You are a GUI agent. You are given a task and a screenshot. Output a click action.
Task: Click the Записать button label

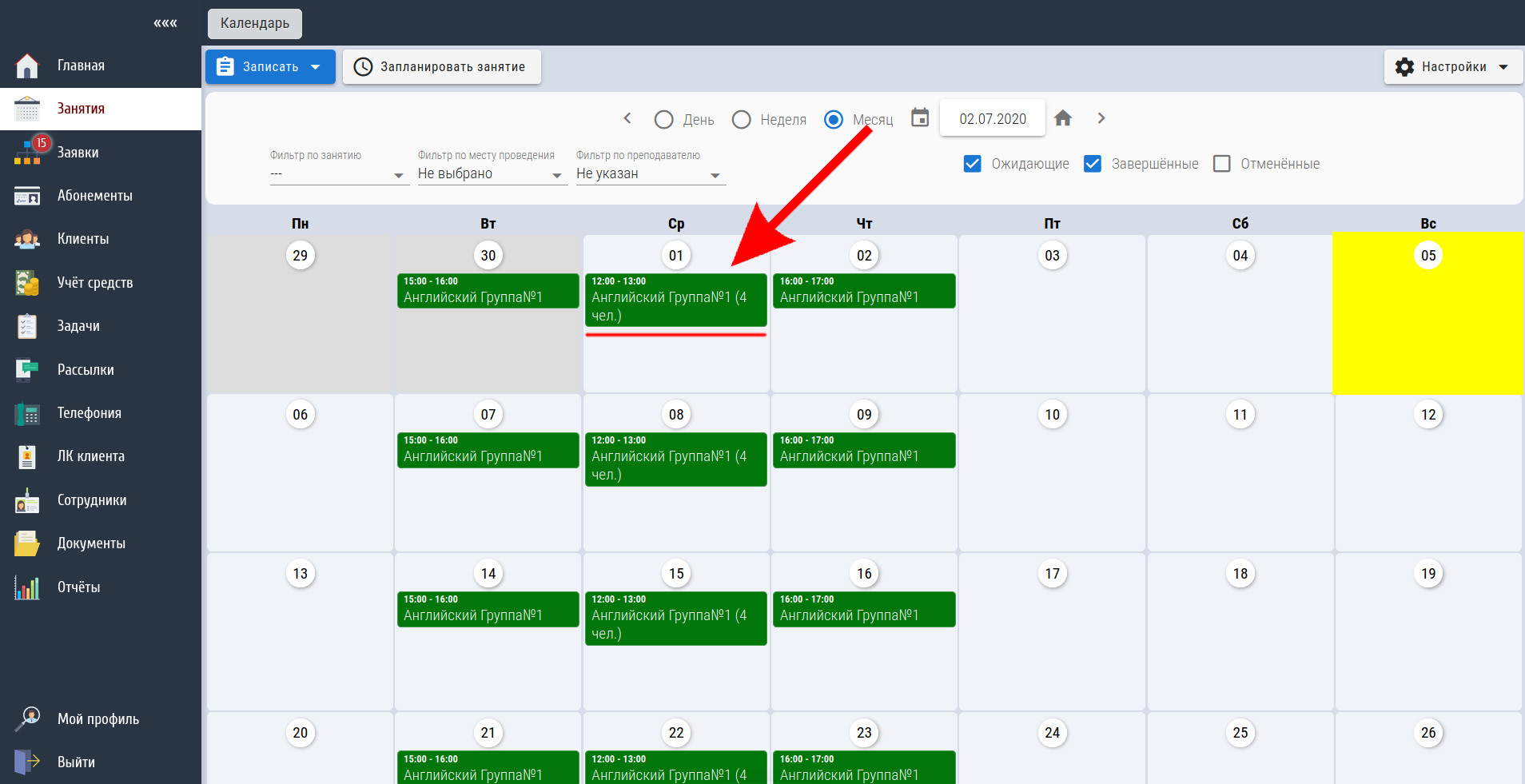coord(271,67)
